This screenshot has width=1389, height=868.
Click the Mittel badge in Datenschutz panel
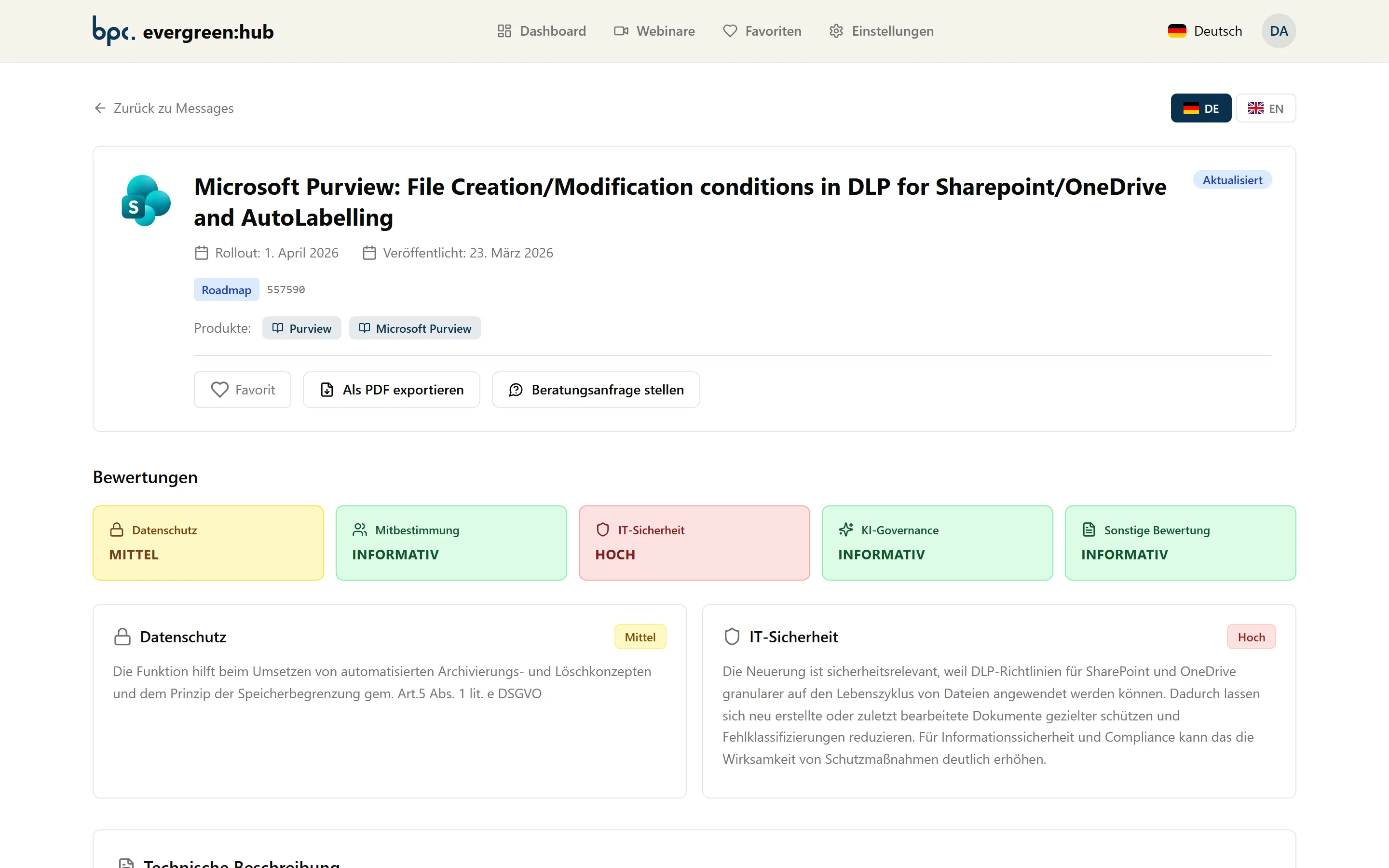click(640, 637)
